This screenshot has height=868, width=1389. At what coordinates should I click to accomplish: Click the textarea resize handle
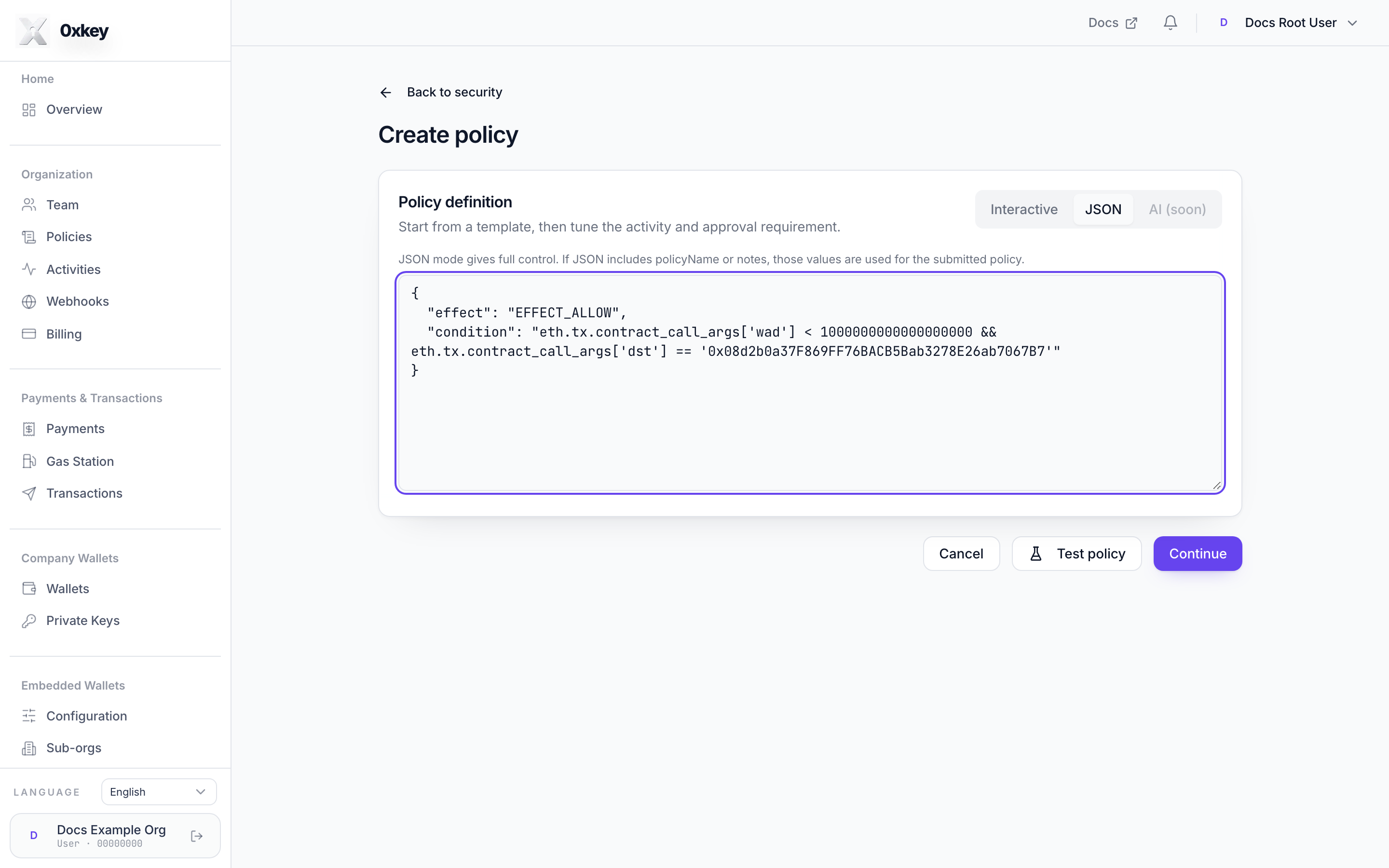coord(1217,486)
